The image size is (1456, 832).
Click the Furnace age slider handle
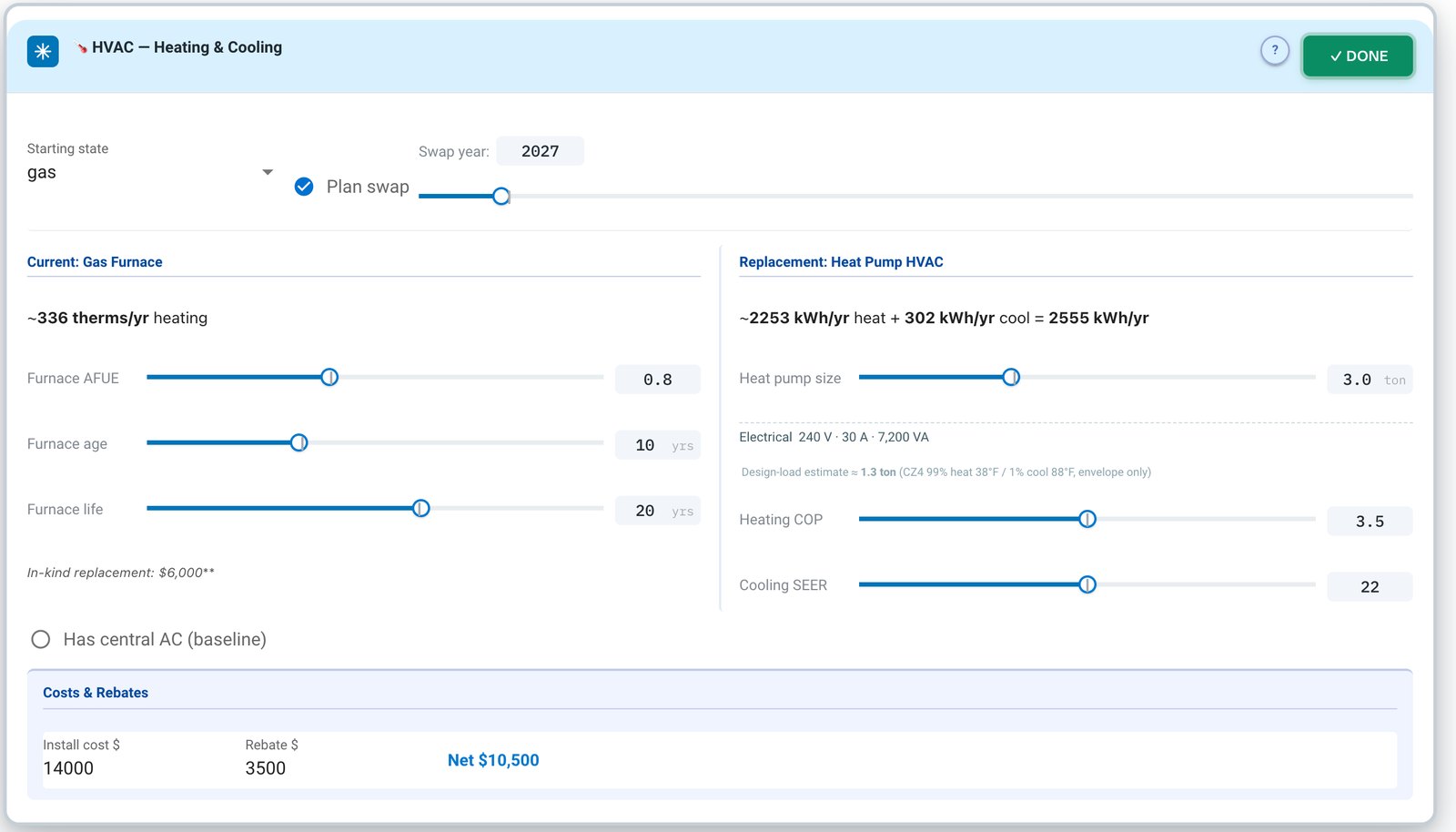(298, 442)
